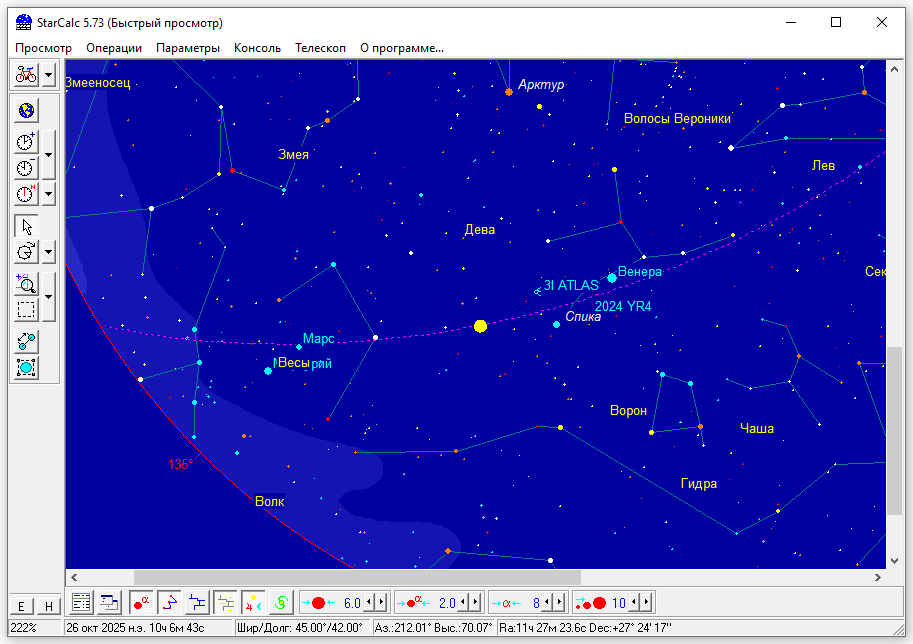Click the cyan circle in frame icon
The width and height of the screenshot is (913, 644).
pos(26,367)
